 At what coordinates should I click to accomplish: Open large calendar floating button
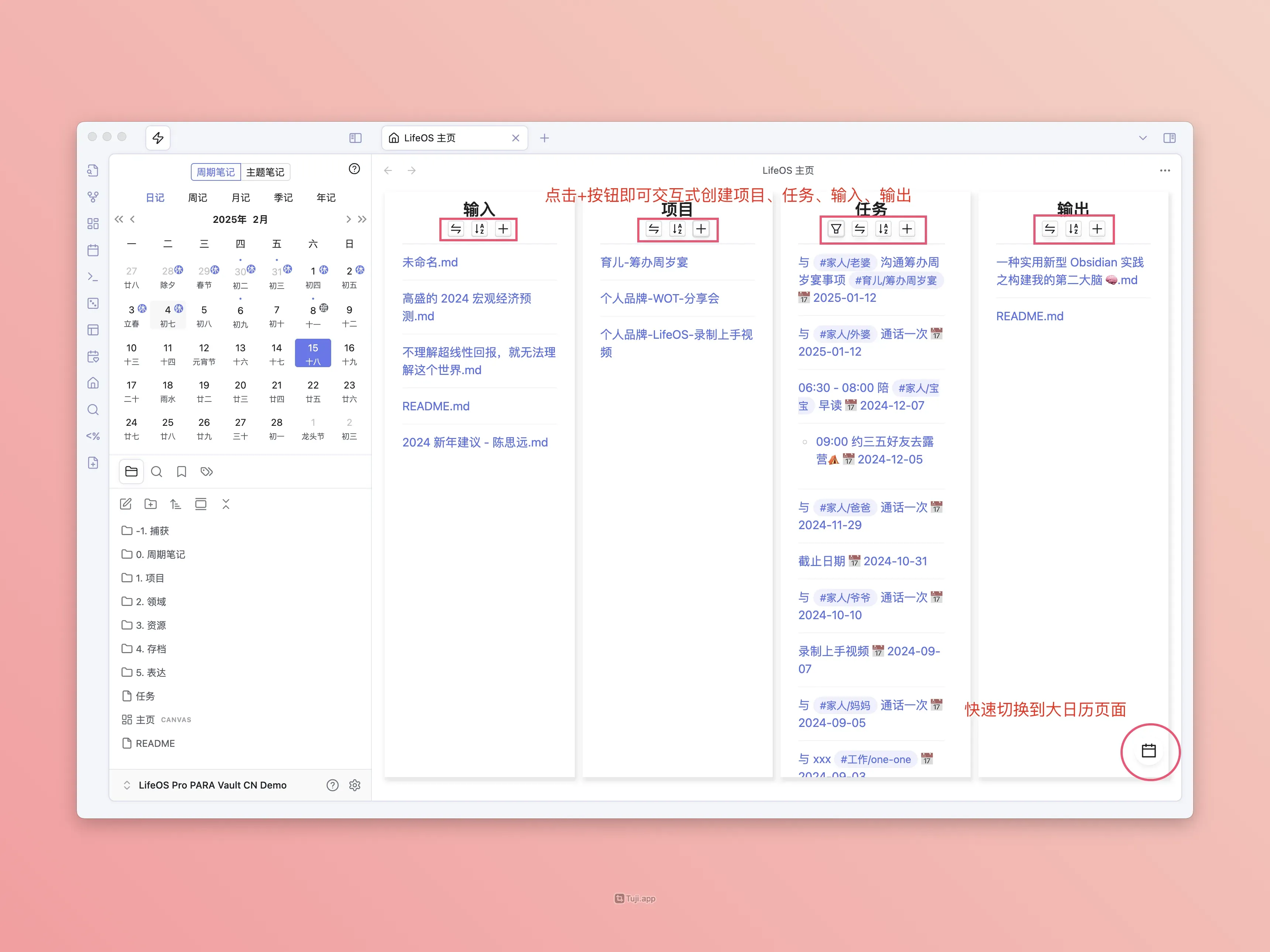click(1148, 751)
